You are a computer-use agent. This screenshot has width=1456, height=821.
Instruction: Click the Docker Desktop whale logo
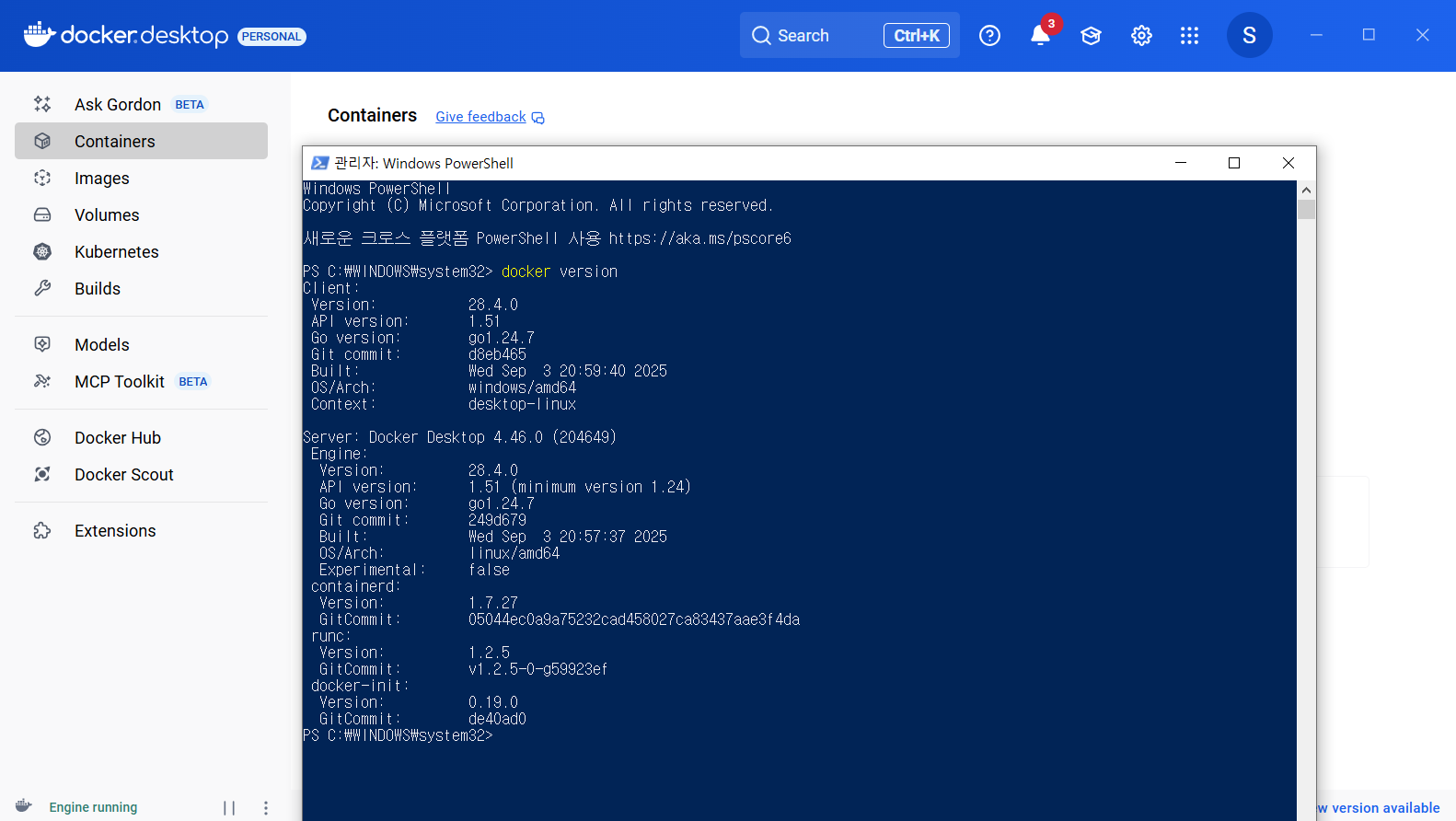click(40, 34)
